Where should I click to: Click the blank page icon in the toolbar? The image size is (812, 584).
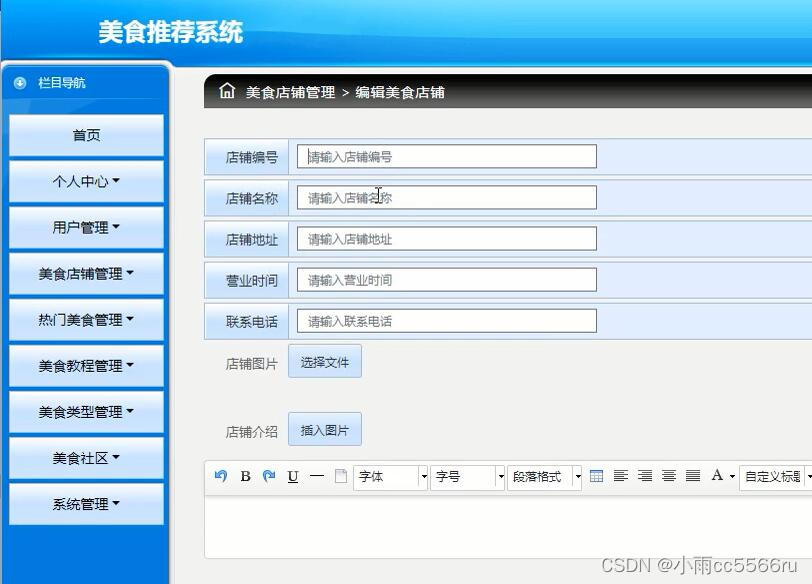coord(341,476)
